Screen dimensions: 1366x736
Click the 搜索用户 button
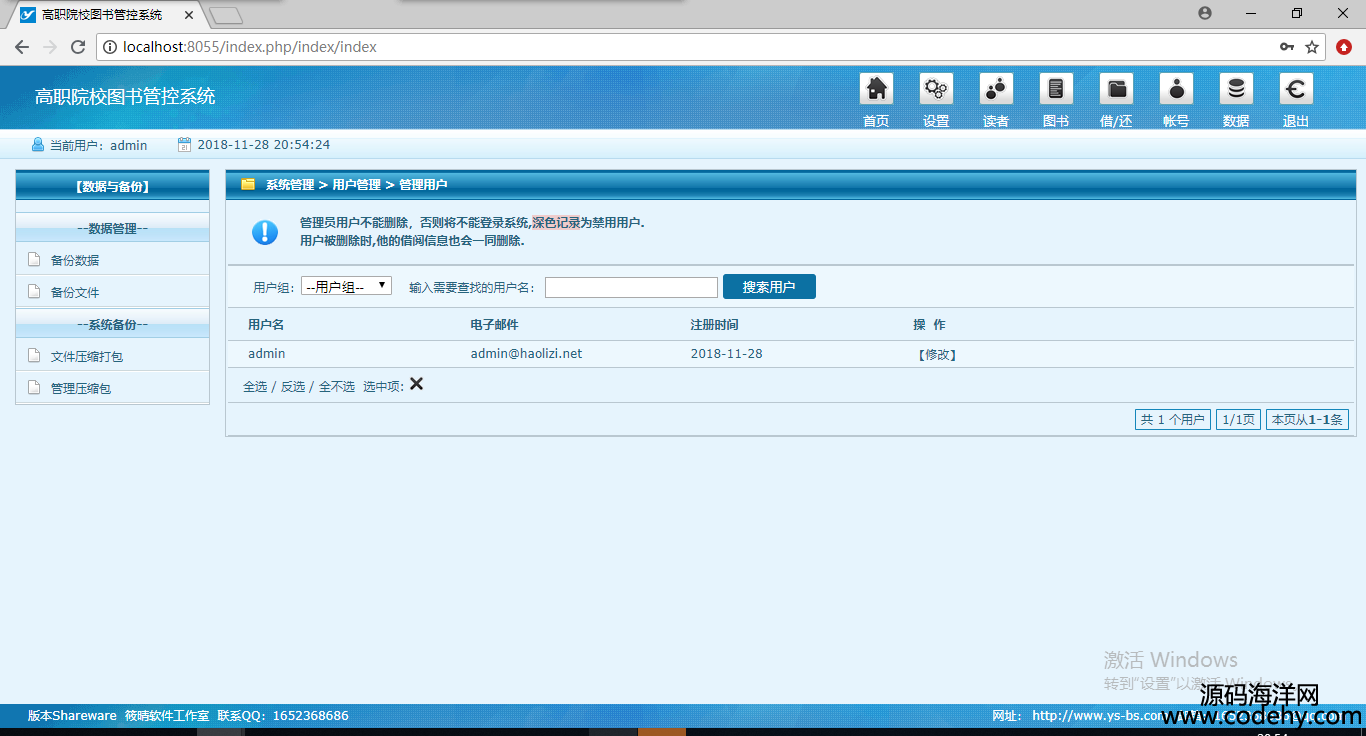(769, 287)
